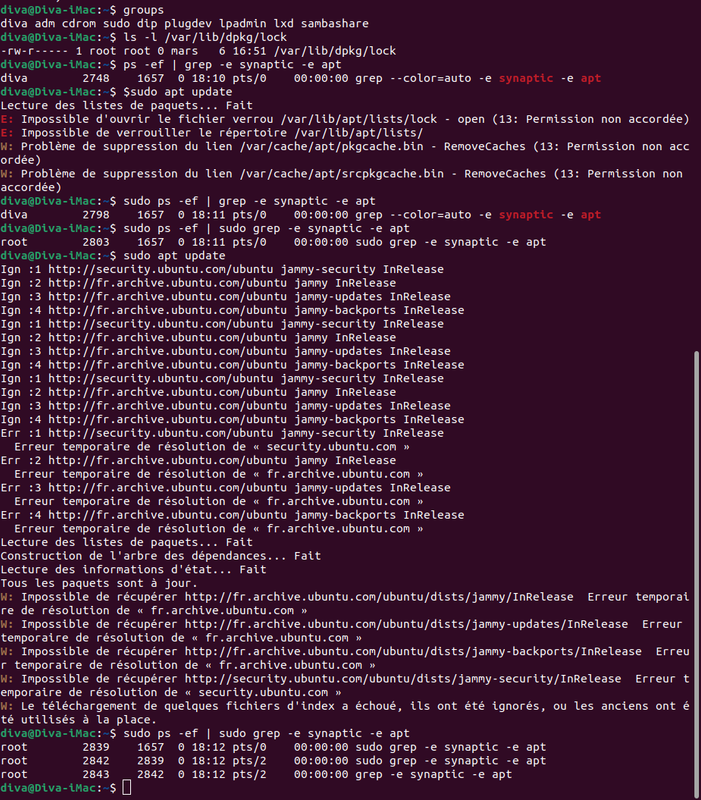Click the 'Err :4' jammy-backports line
701x800 pixels.
click(x=232, y=515)
